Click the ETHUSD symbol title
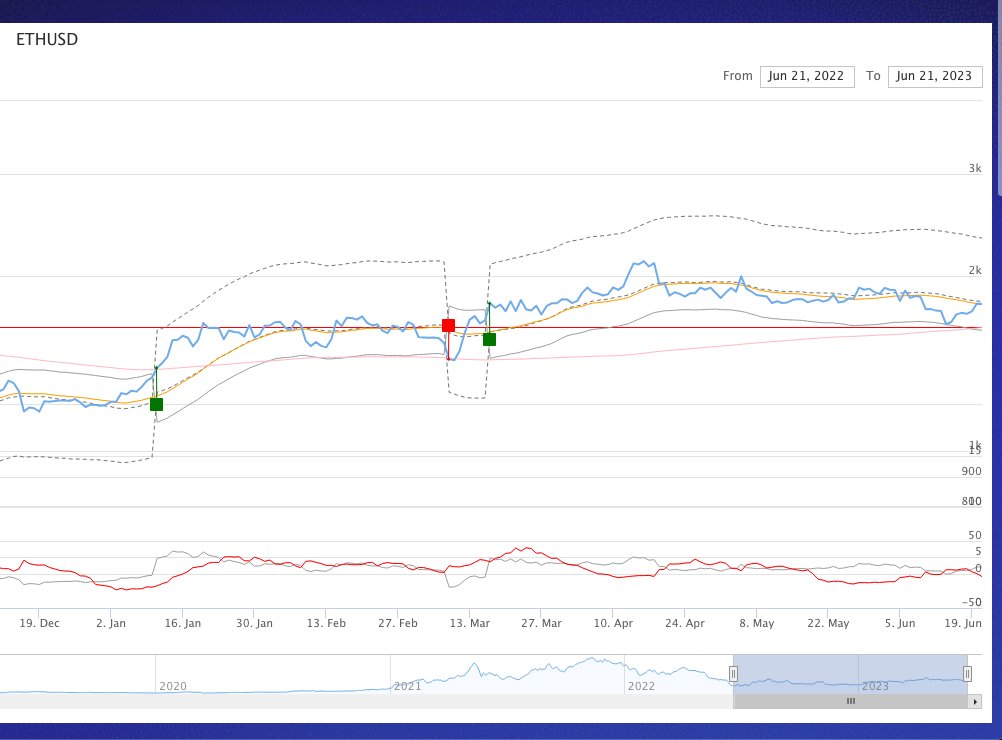Screen dimensions: 1002x740 pos(46,40)
